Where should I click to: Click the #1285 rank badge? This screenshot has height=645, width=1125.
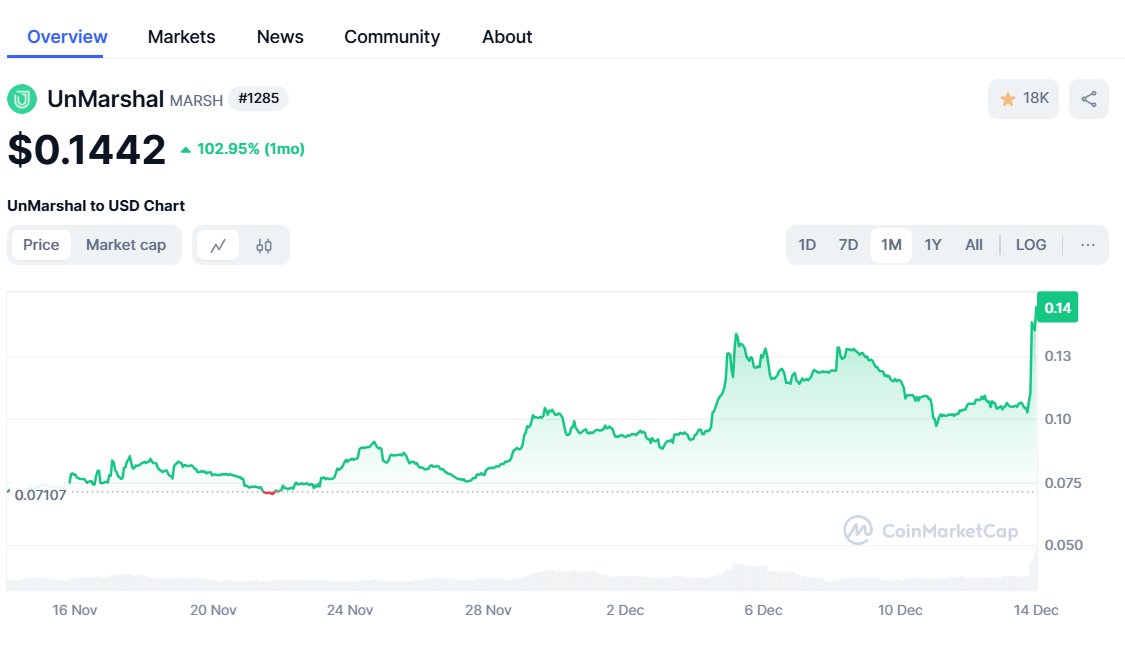click(x=258, y=98)
